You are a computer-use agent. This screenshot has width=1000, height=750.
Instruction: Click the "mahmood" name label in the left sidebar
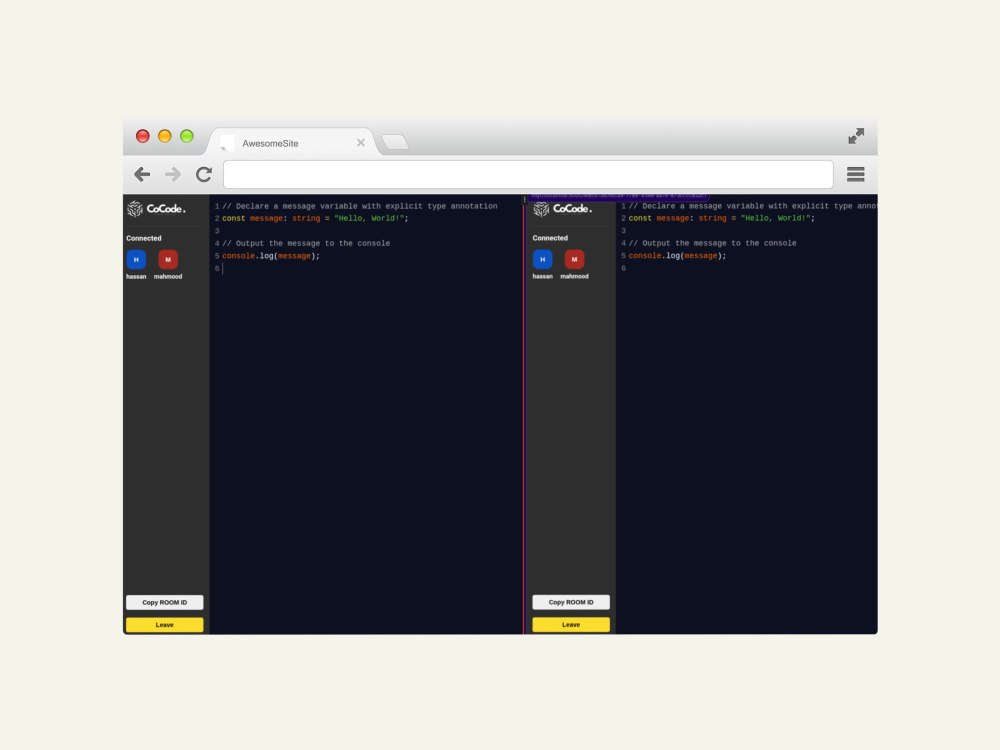[168, 277]
